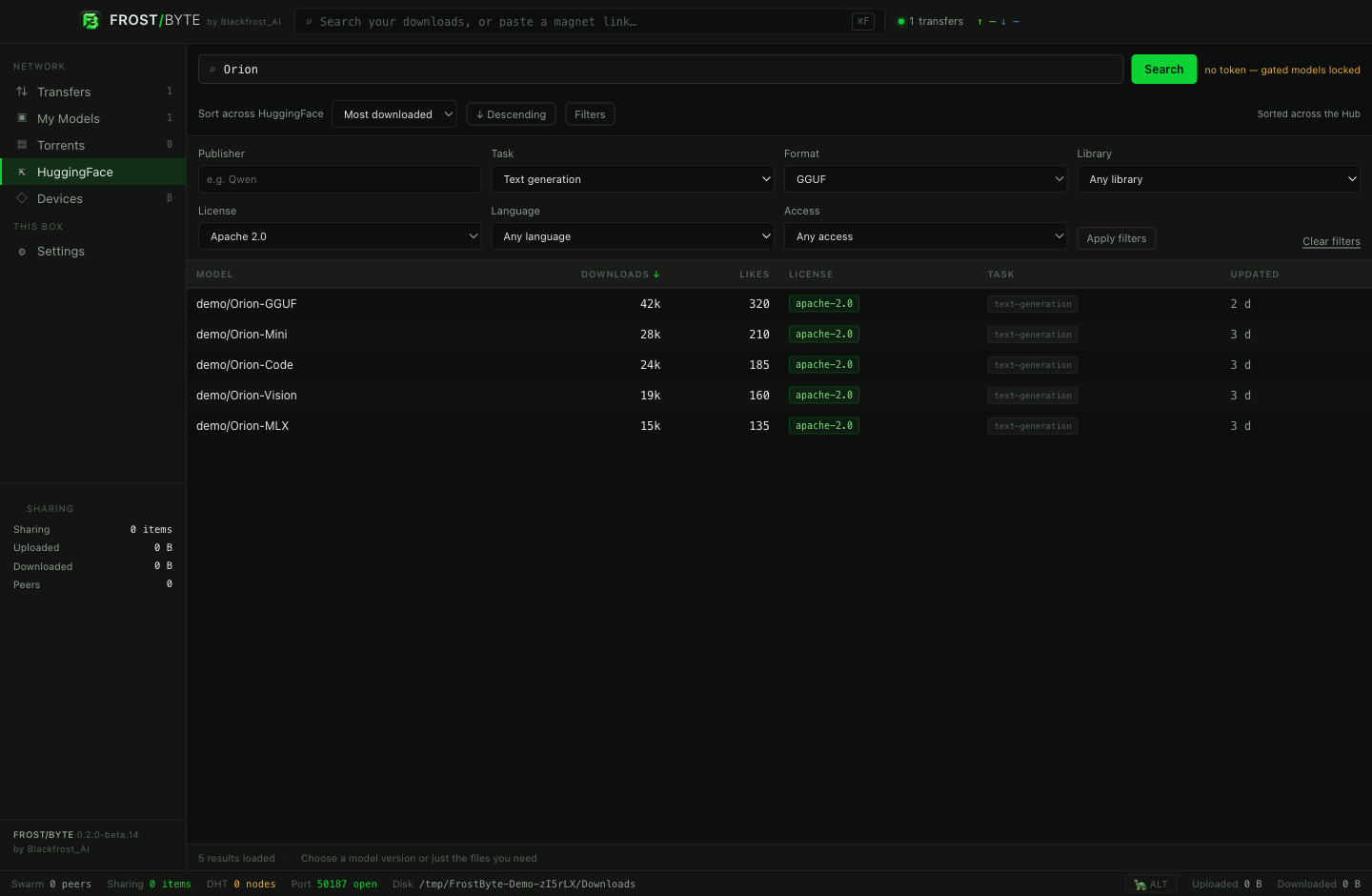This screenshot has height=896, width=1372.
Task: Click the Sharing 0 items sidebar stat
Action: [93, 530]
